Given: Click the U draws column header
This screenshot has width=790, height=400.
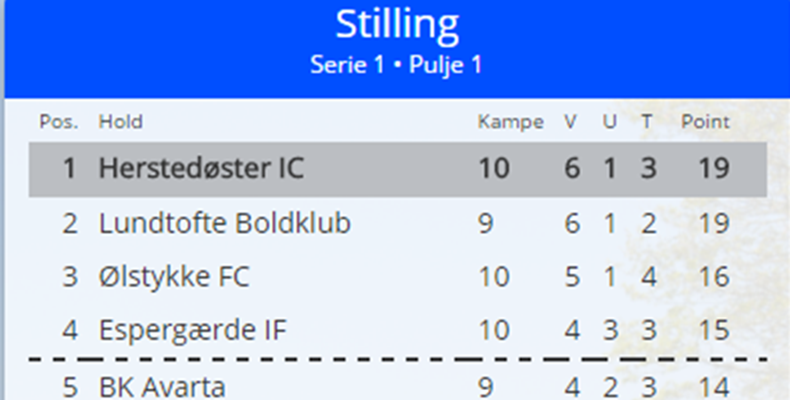Looking at the screenshot, I should point(610,121).
